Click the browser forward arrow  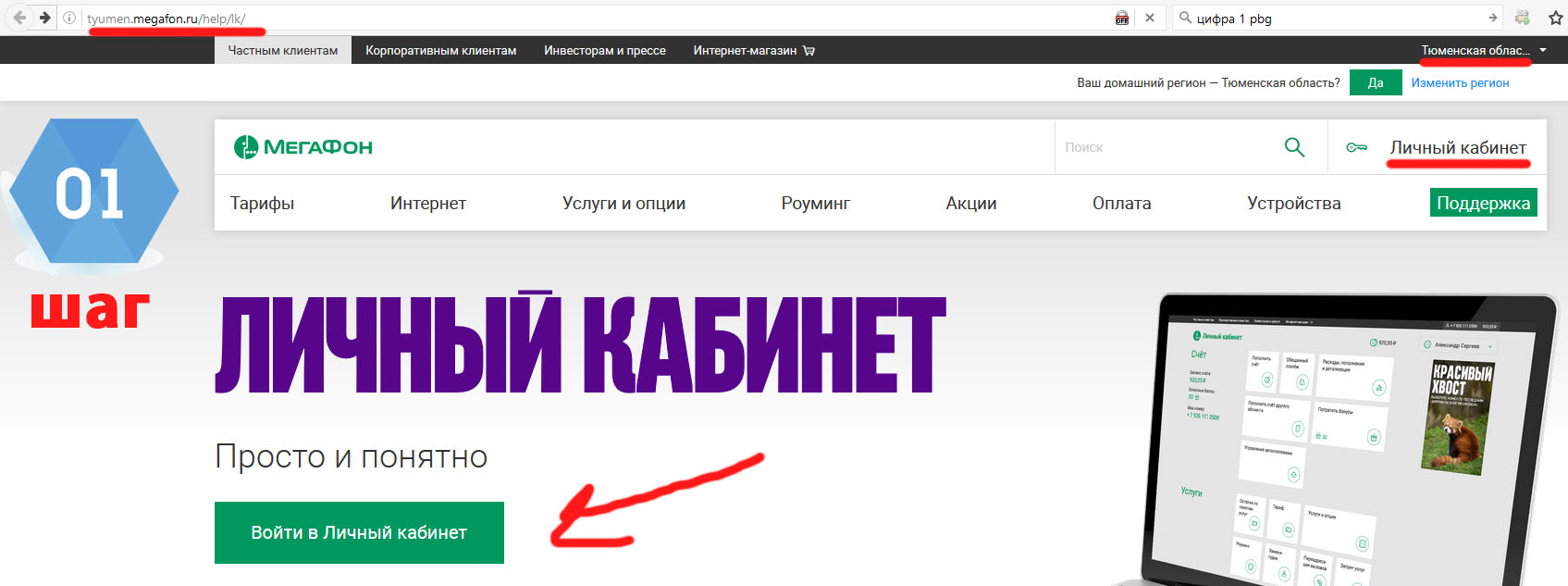44,18
